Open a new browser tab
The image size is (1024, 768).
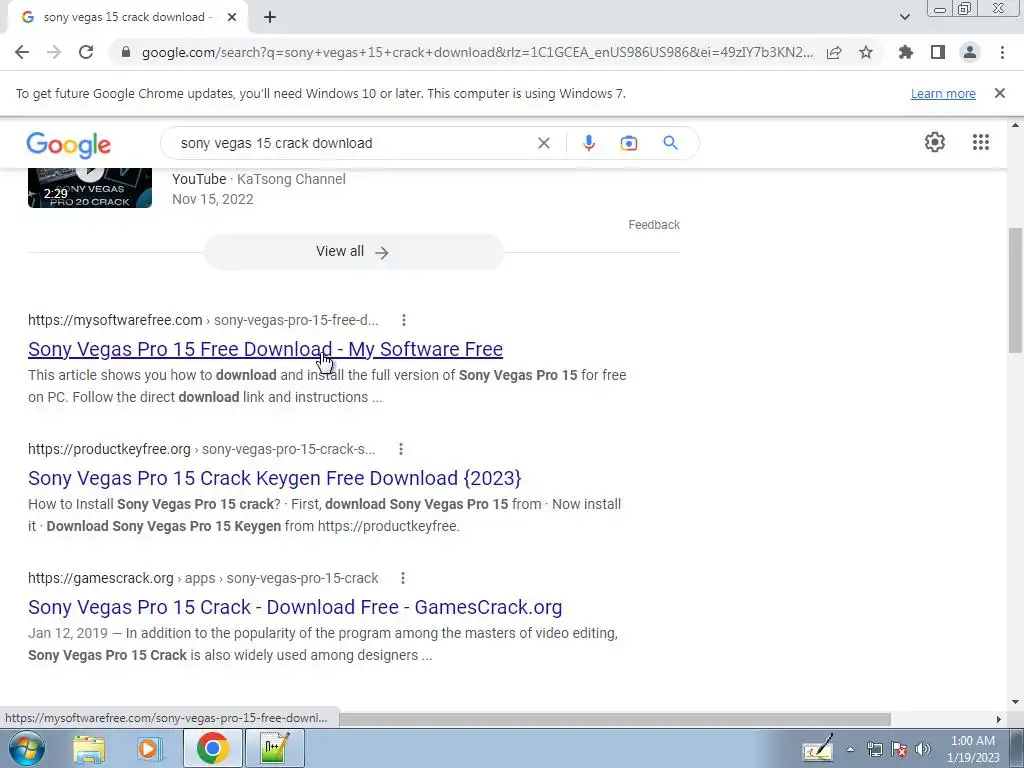(x=270, y=17)
